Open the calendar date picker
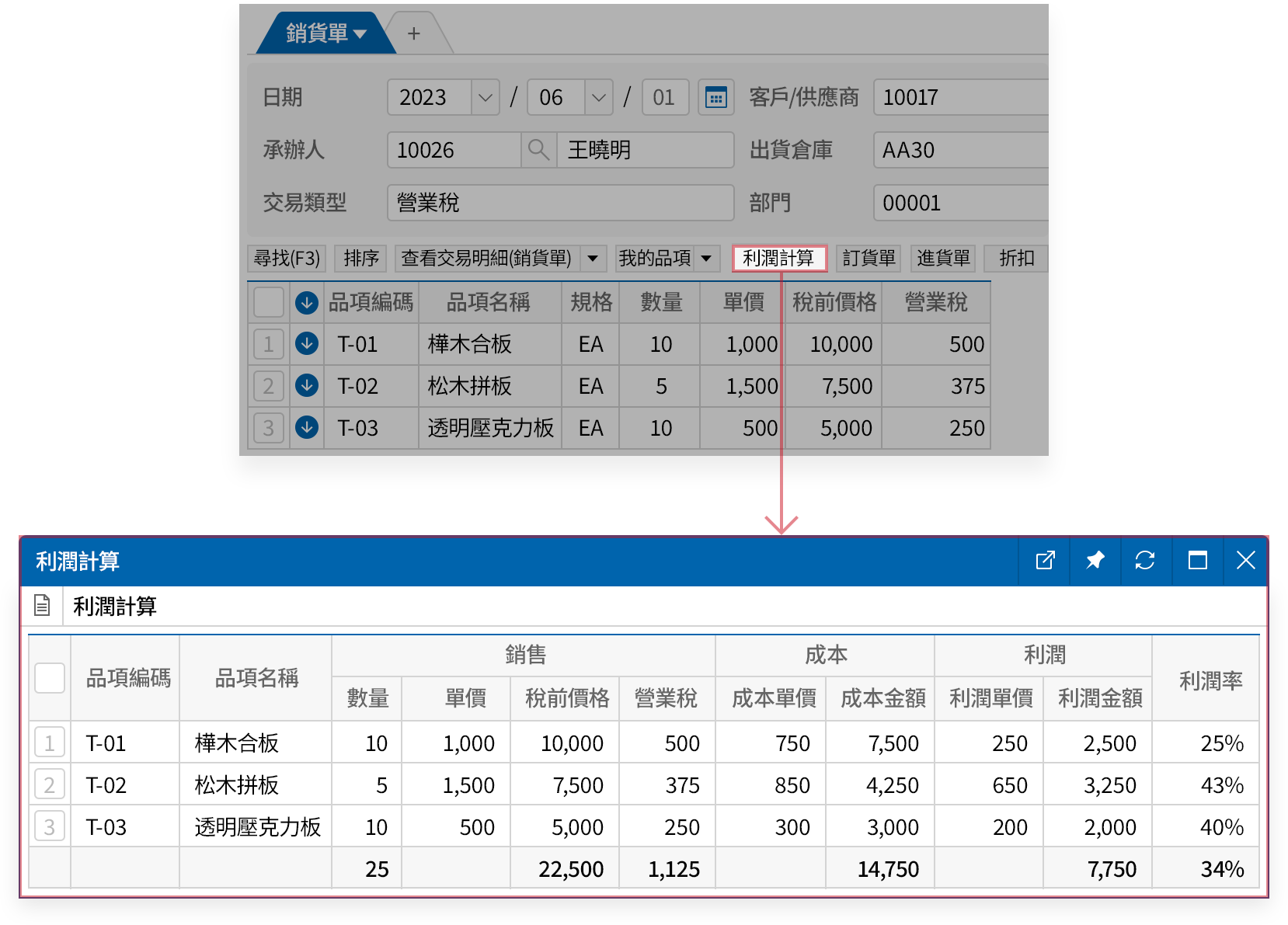The height and width of the screenshot is (925, 1288). pos(715,97)
